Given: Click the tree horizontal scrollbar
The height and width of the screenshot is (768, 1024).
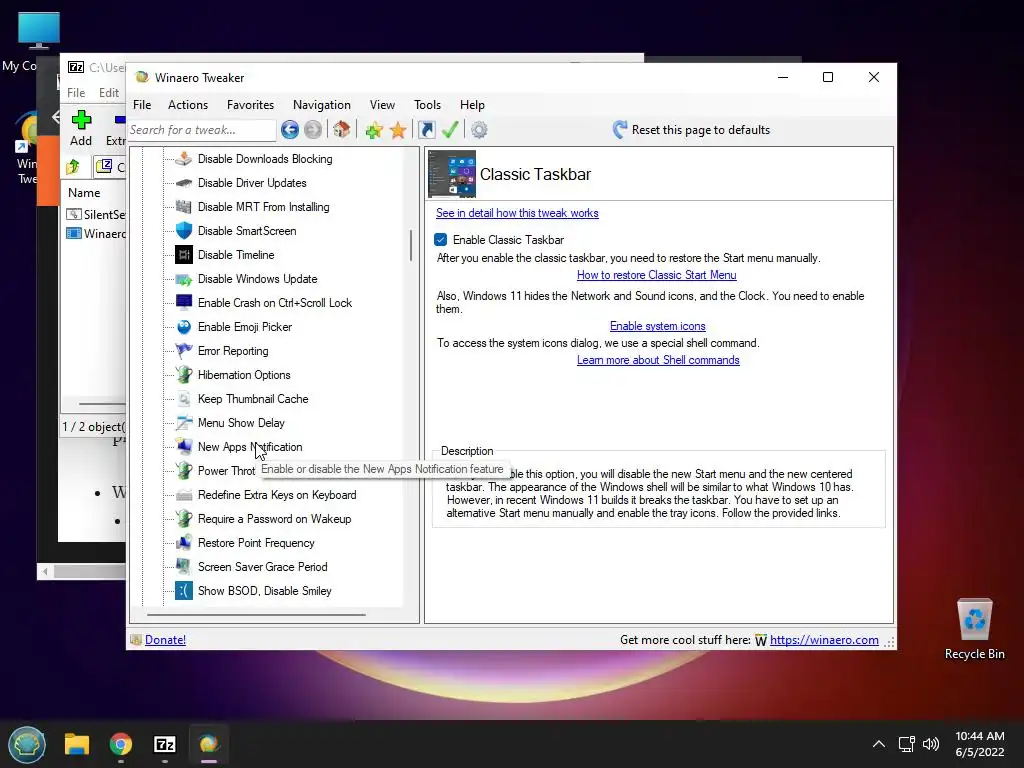Looking at the screenshot, I should [256, 615].
